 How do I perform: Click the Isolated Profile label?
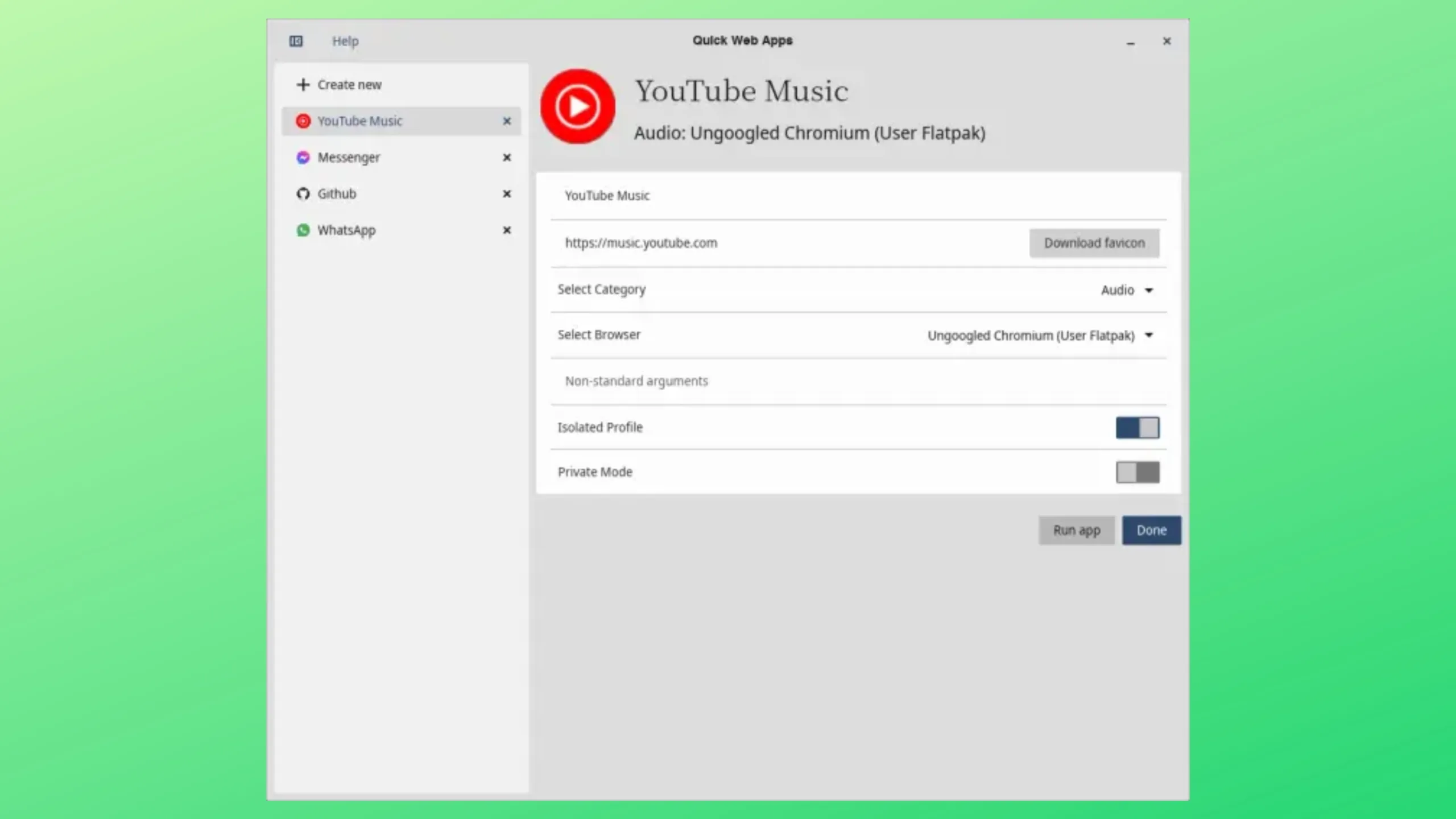[600, 427]
